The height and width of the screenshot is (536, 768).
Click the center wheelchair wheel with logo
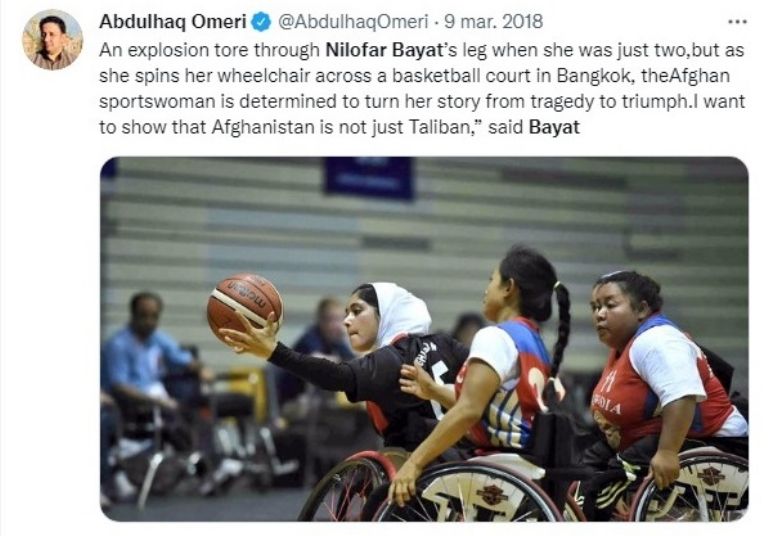(x=473, y=492)
